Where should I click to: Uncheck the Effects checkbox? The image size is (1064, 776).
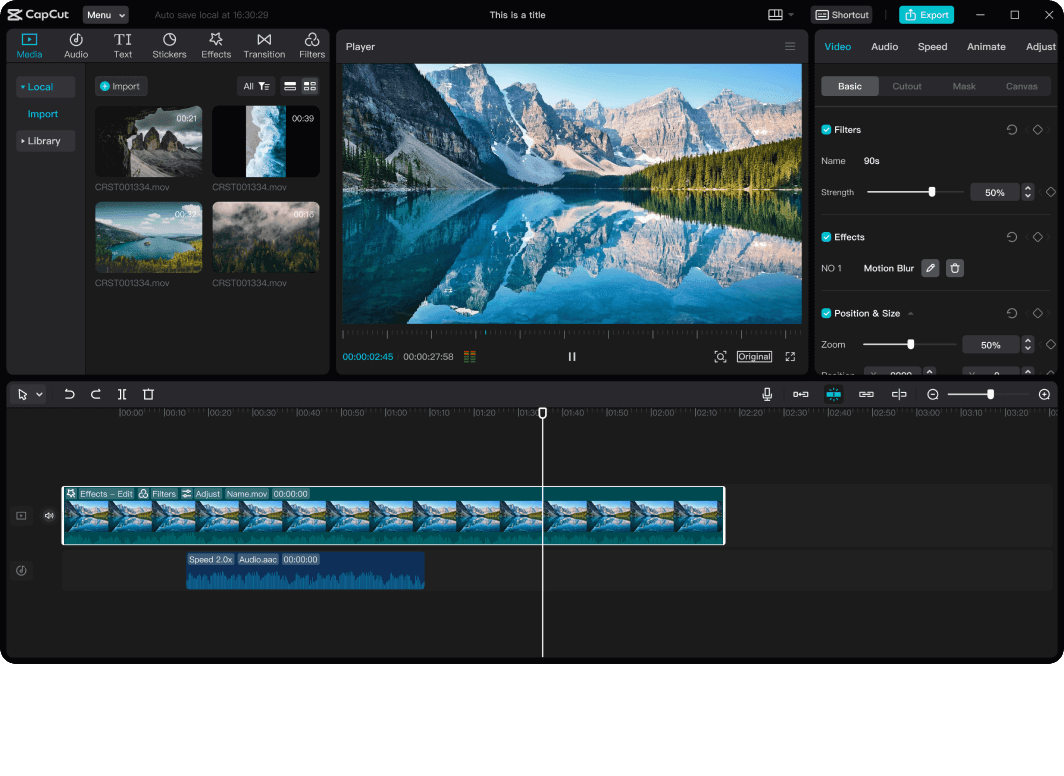(826, 237)
